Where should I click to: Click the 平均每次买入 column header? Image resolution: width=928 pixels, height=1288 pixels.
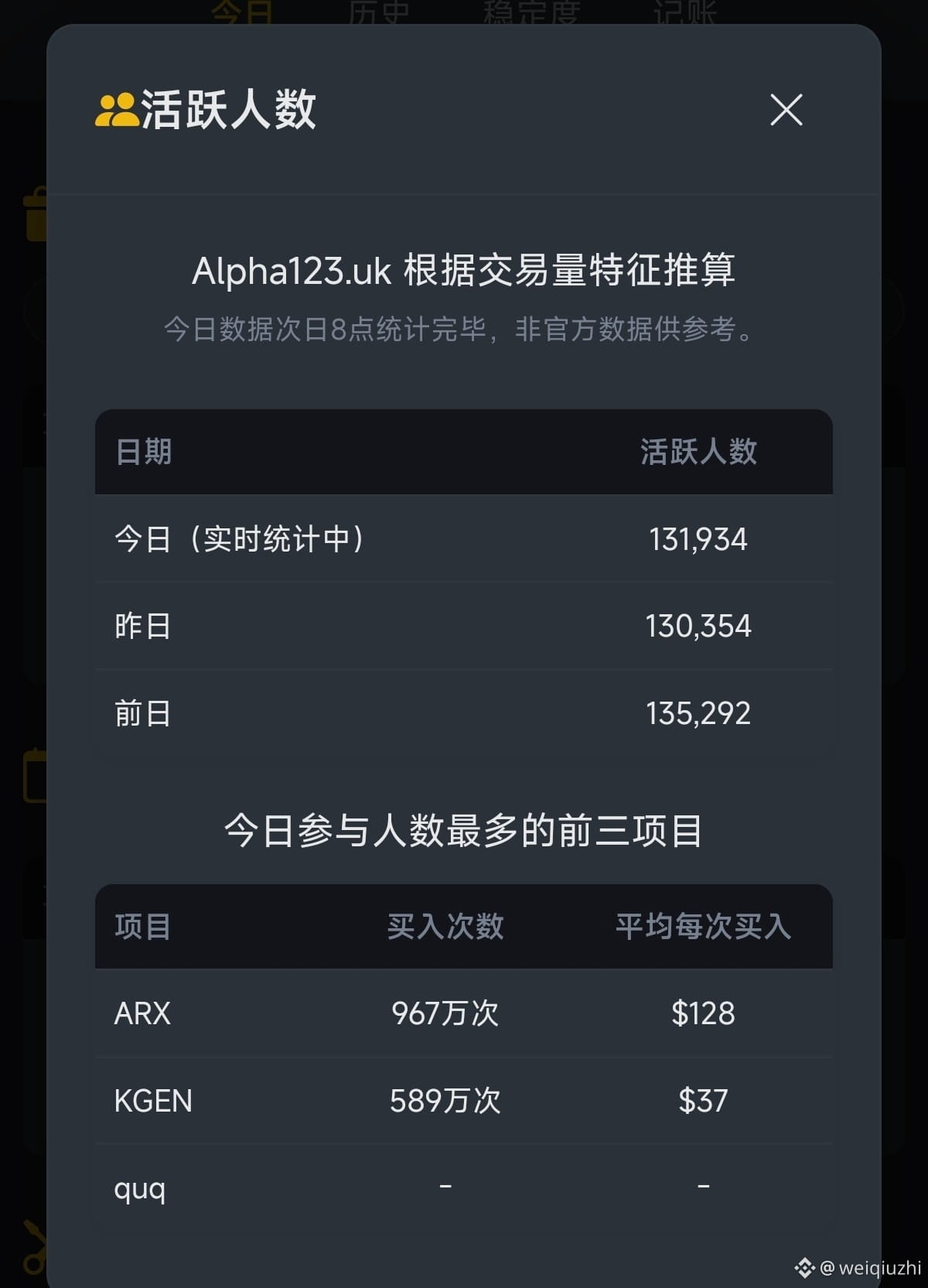tap(703, 927)
